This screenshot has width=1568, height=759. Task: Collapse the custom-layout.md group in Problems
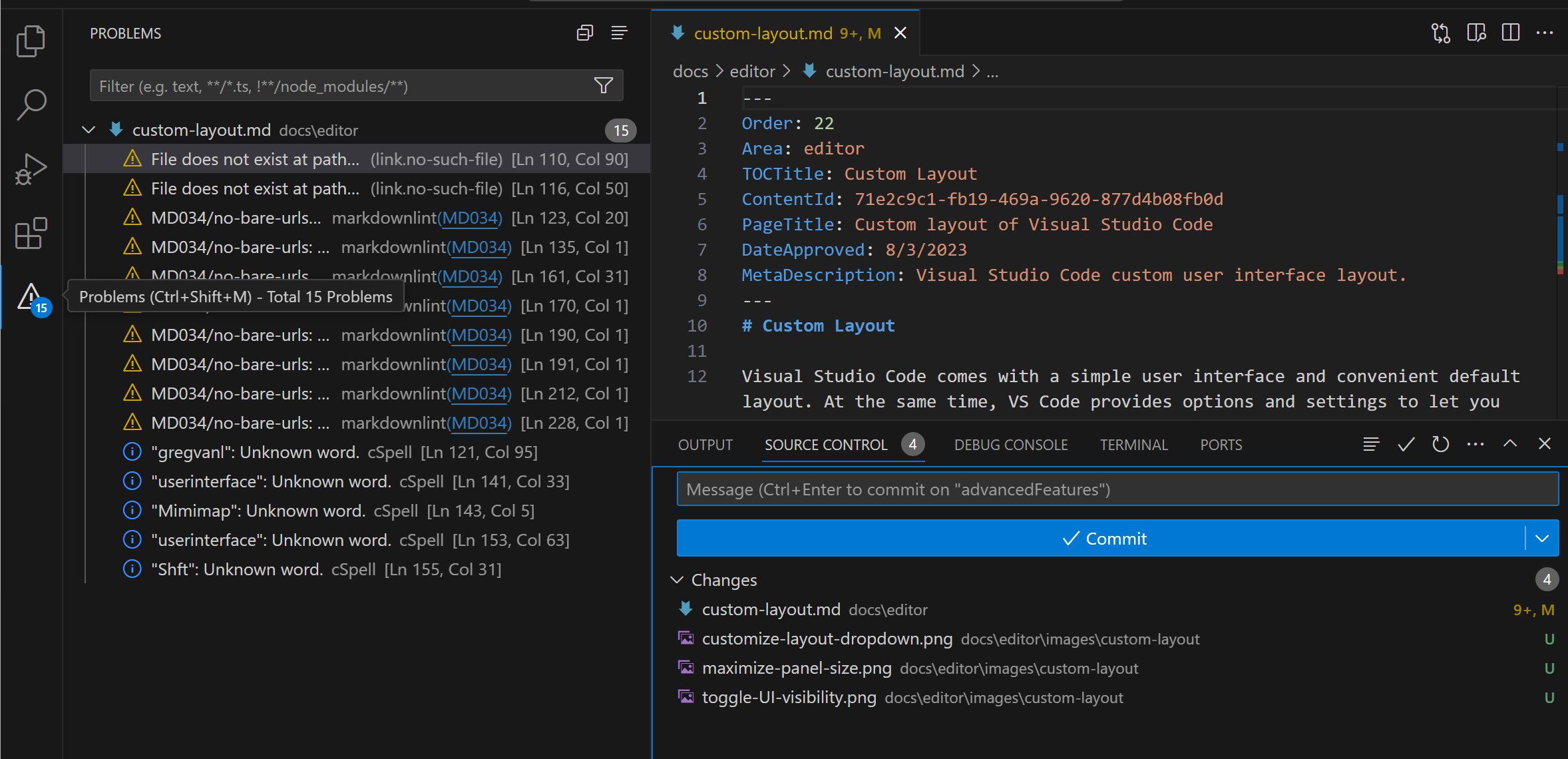[x=89, y=129]
